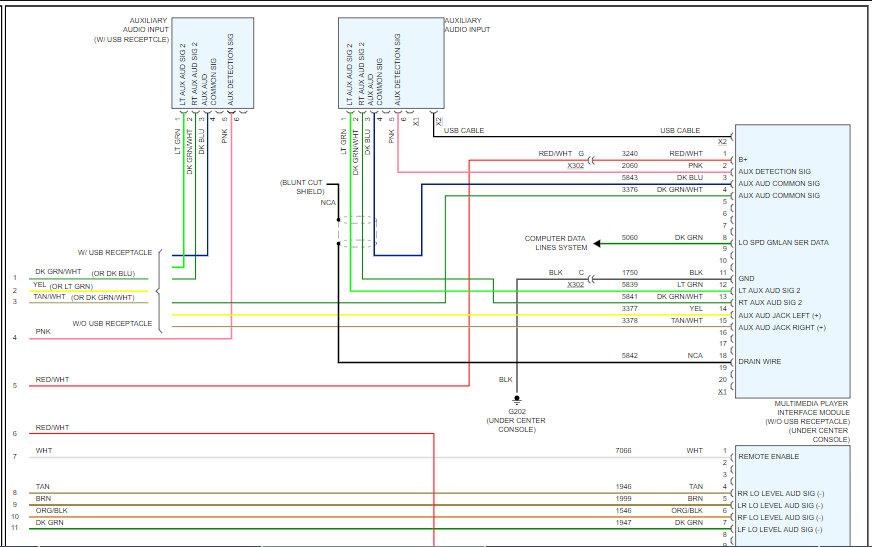Select the "AUX DETECTION SIG" label on module pin 2

[x=775, y=172]
